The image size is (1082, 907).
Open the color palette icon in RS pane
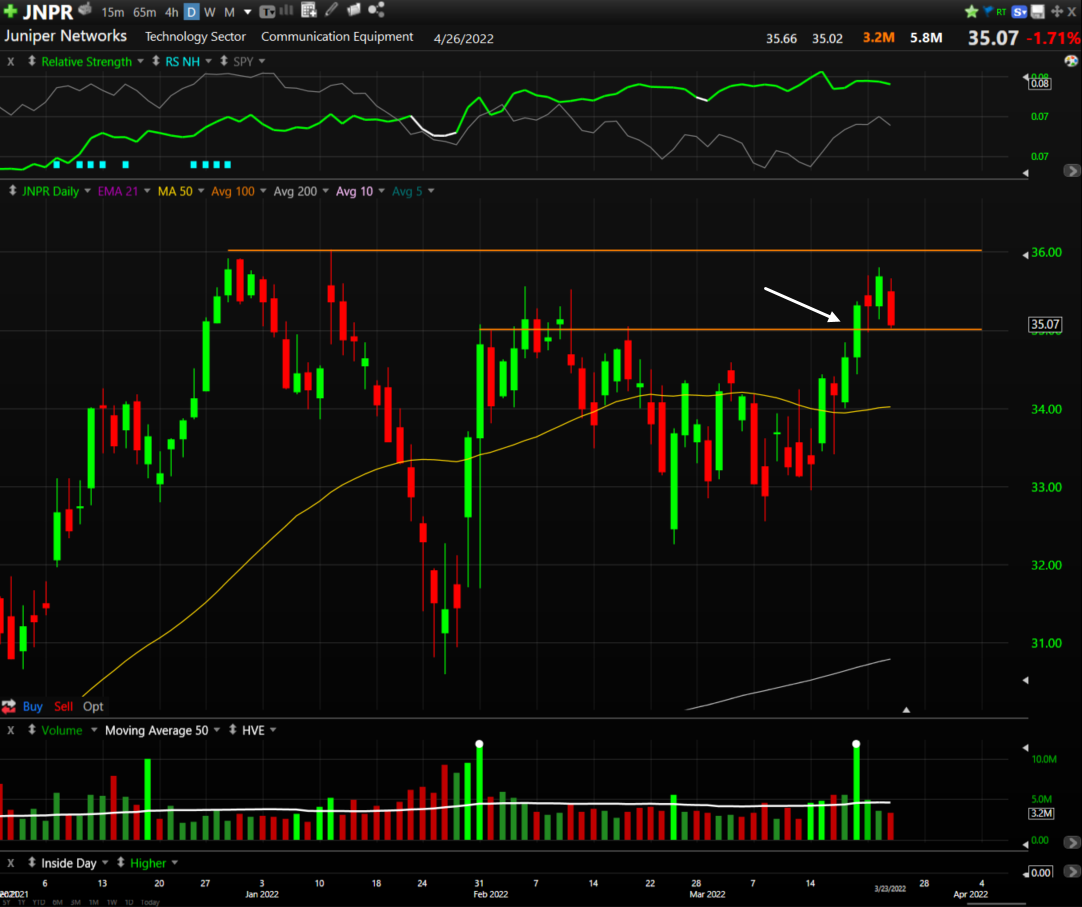pyautogui.click(x=1071, y=61)
